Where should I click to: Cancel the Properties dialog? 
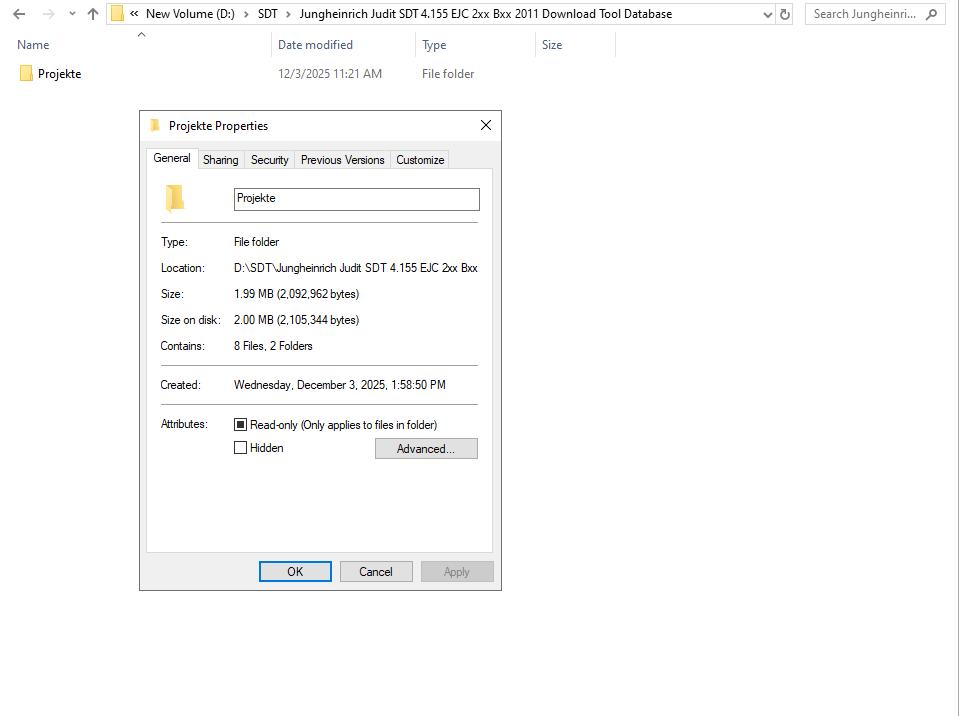pyautogui.click(x=376, y=572)
